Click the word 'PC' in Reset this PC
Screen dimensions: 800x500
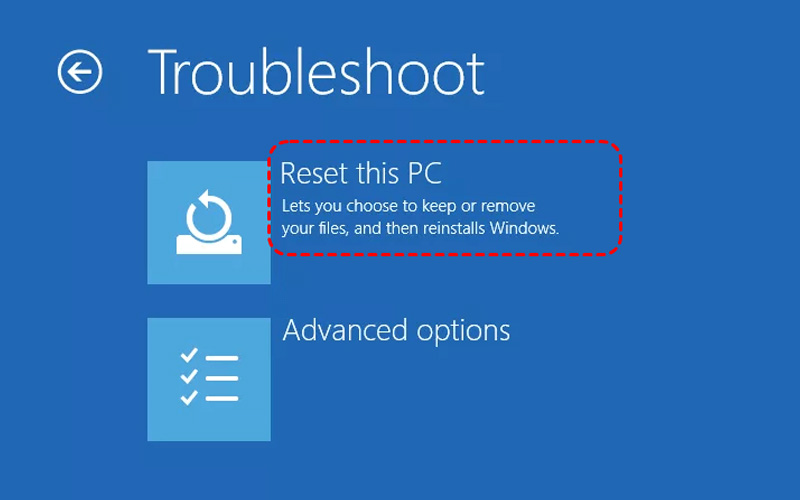click(x=424, y=173)
